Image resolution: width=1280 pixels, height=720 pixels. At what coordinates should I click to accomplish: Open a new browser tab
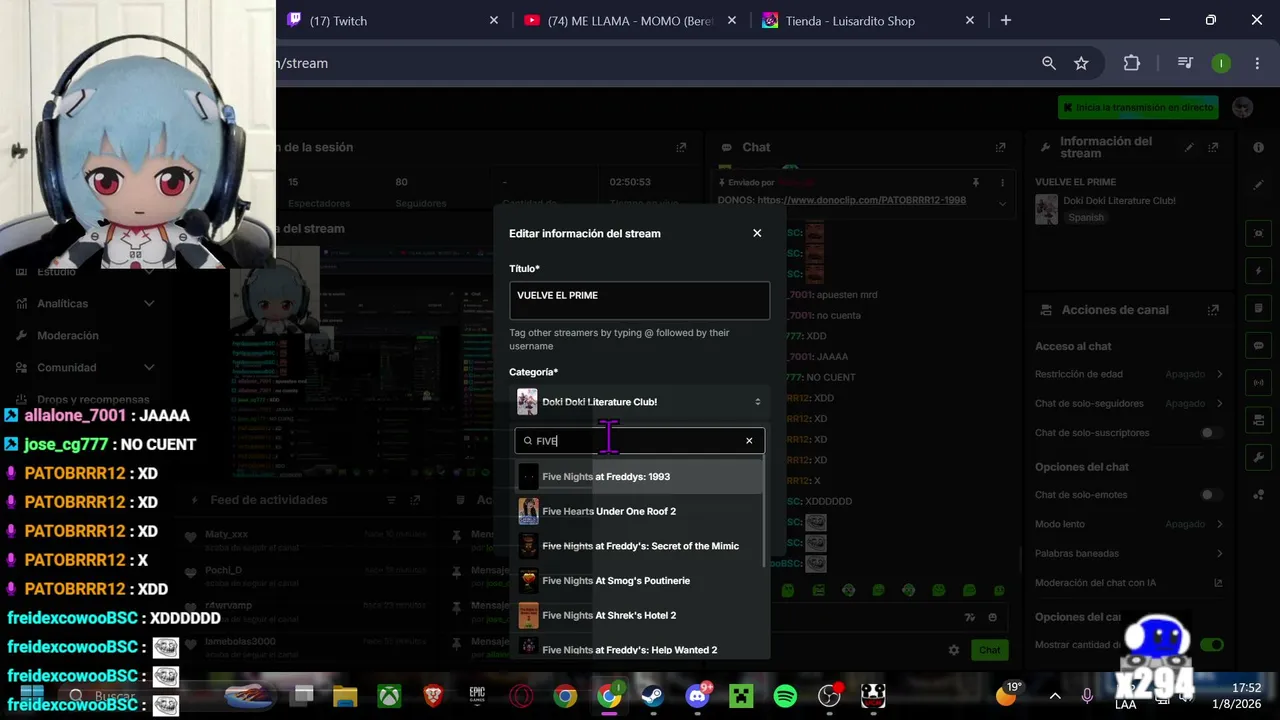1006,20
